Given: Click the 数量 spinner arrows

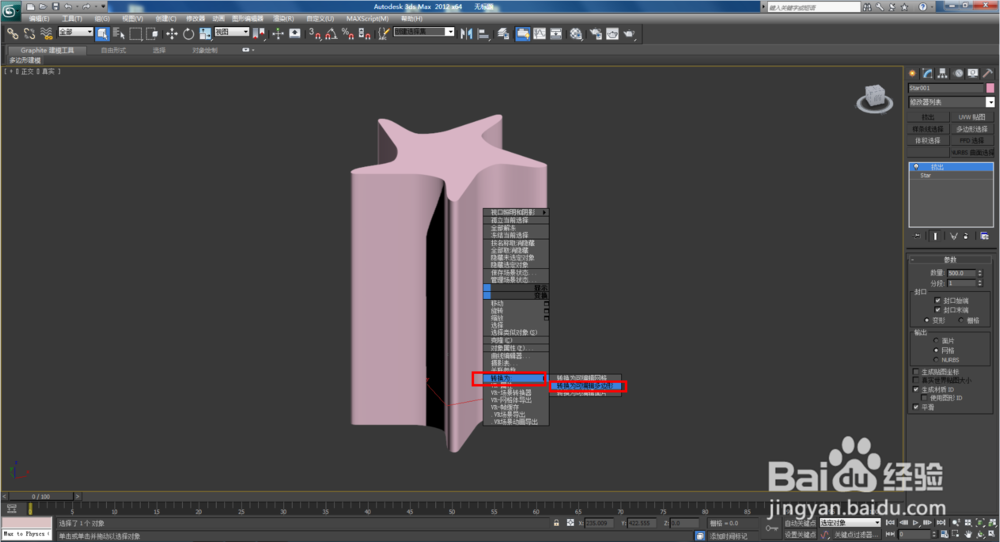Looking at the screenshot, I should point(980,273).
